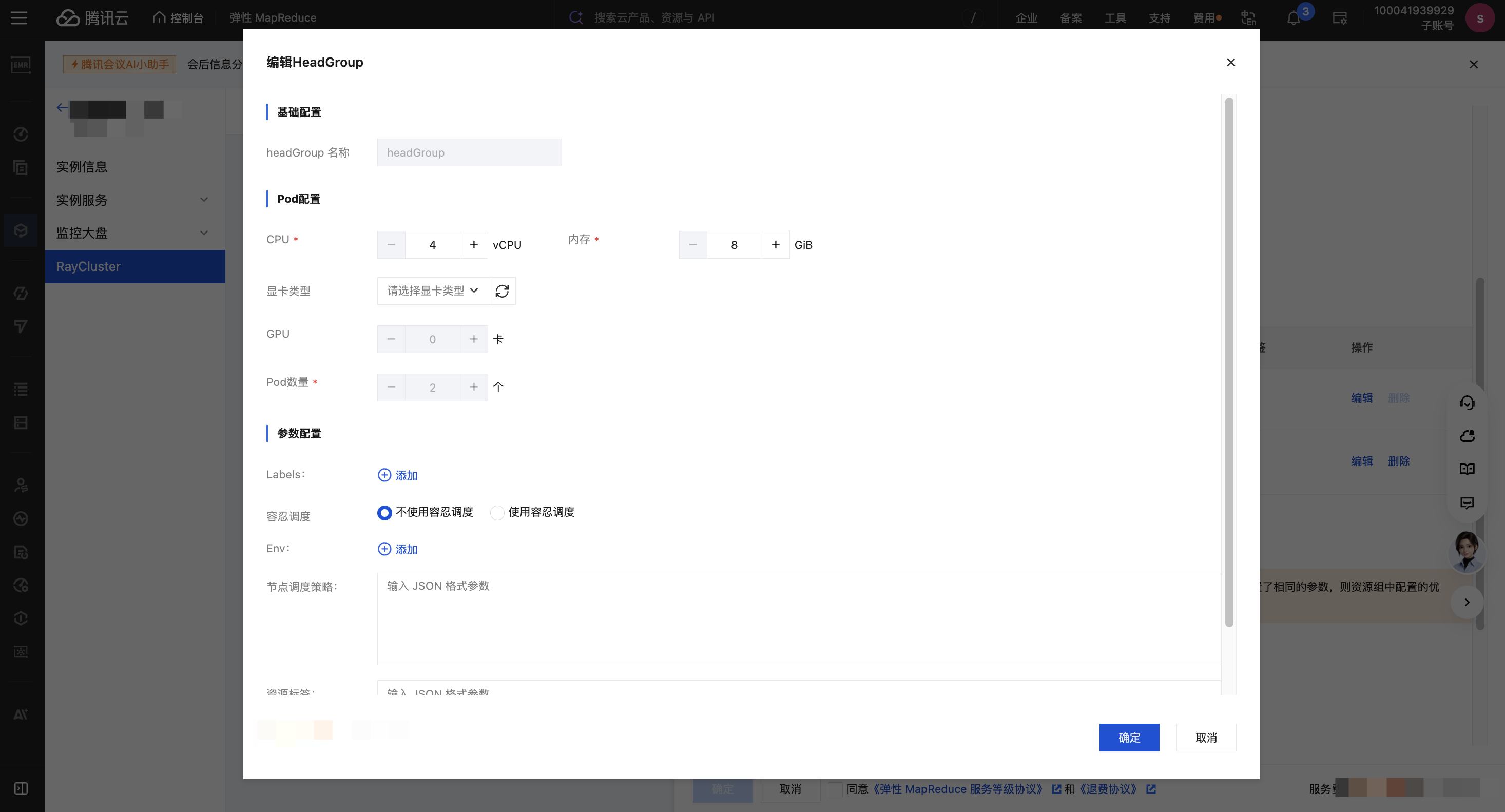
Task: Increase the CPU vCPU count
Action: pyautogui.click(x=474, y=245)
